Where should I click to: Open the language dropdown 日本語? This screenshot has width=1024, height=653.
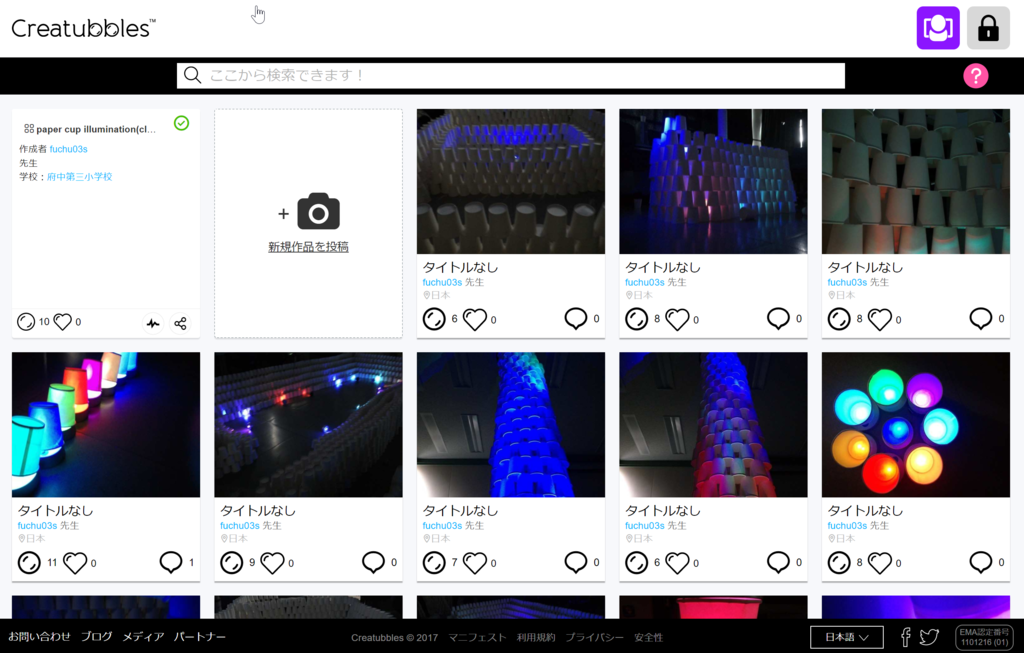coord(847,637)
